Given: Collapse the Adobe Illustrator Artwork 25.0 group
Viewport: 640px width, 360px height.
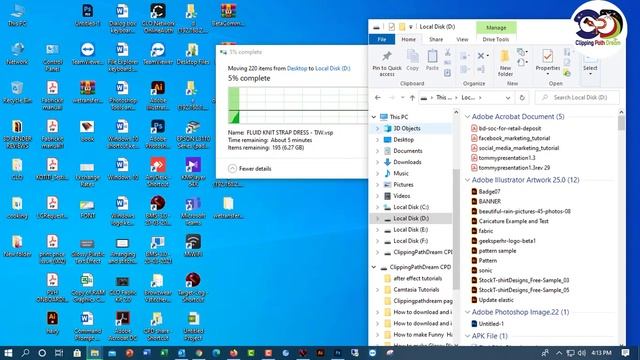Looking at the screenshot, I should pyautogui.click(x=467, y=180).
